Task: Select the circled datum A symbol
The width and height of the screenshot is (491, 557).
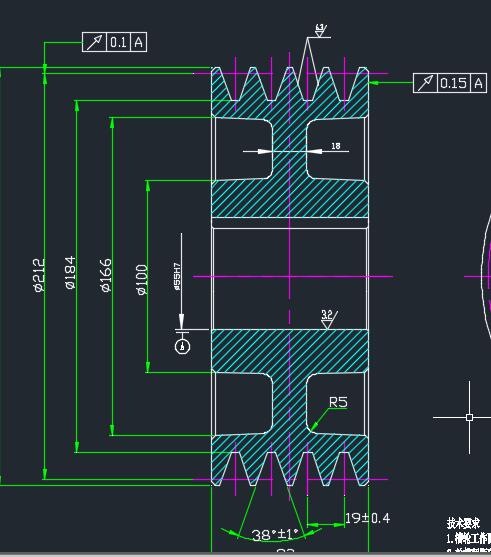Action: coord(183,346)
